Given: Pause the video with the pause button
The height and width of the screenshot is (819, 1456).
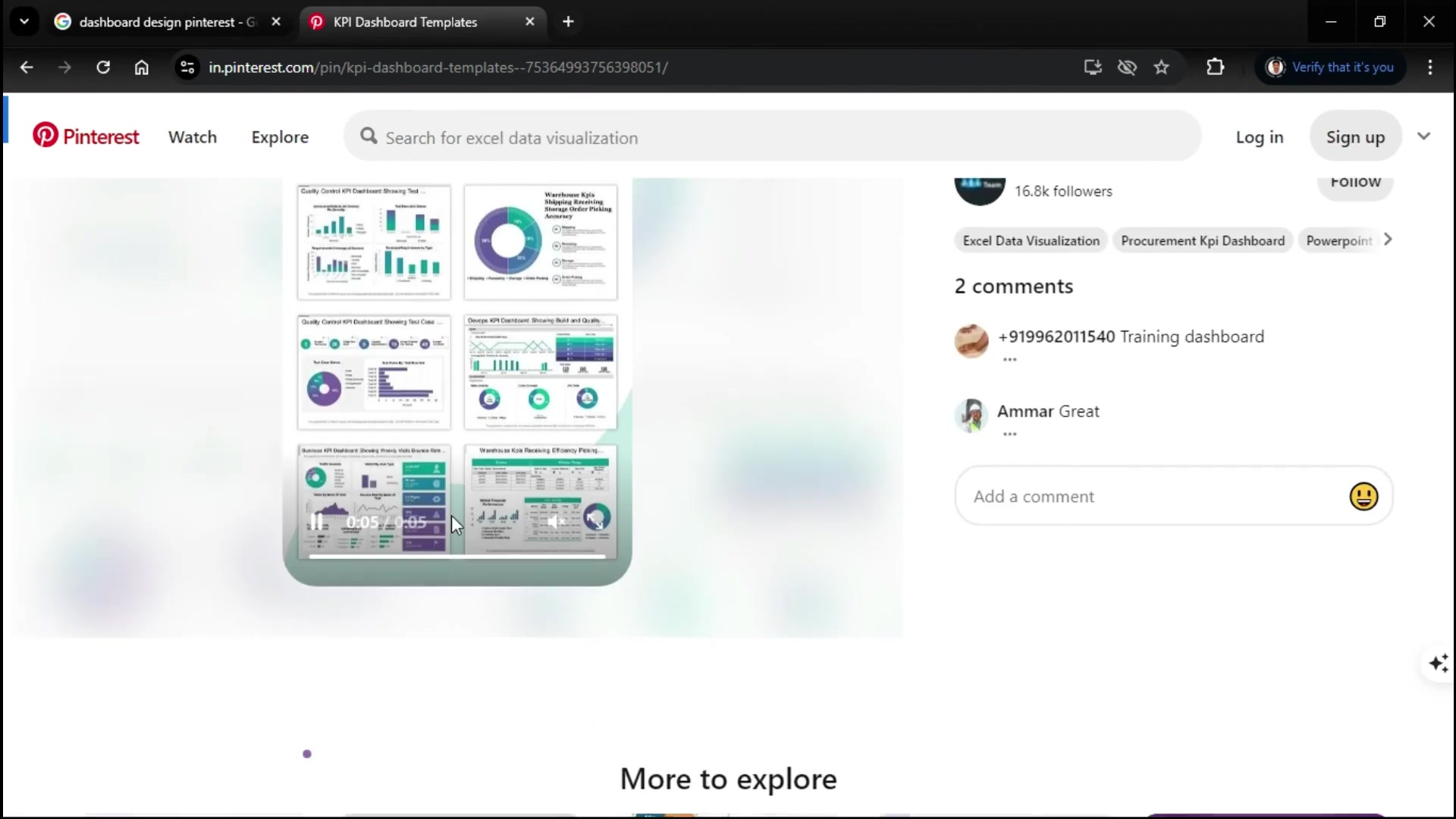Looking at the screenshot, I should (x=317, y=522).
